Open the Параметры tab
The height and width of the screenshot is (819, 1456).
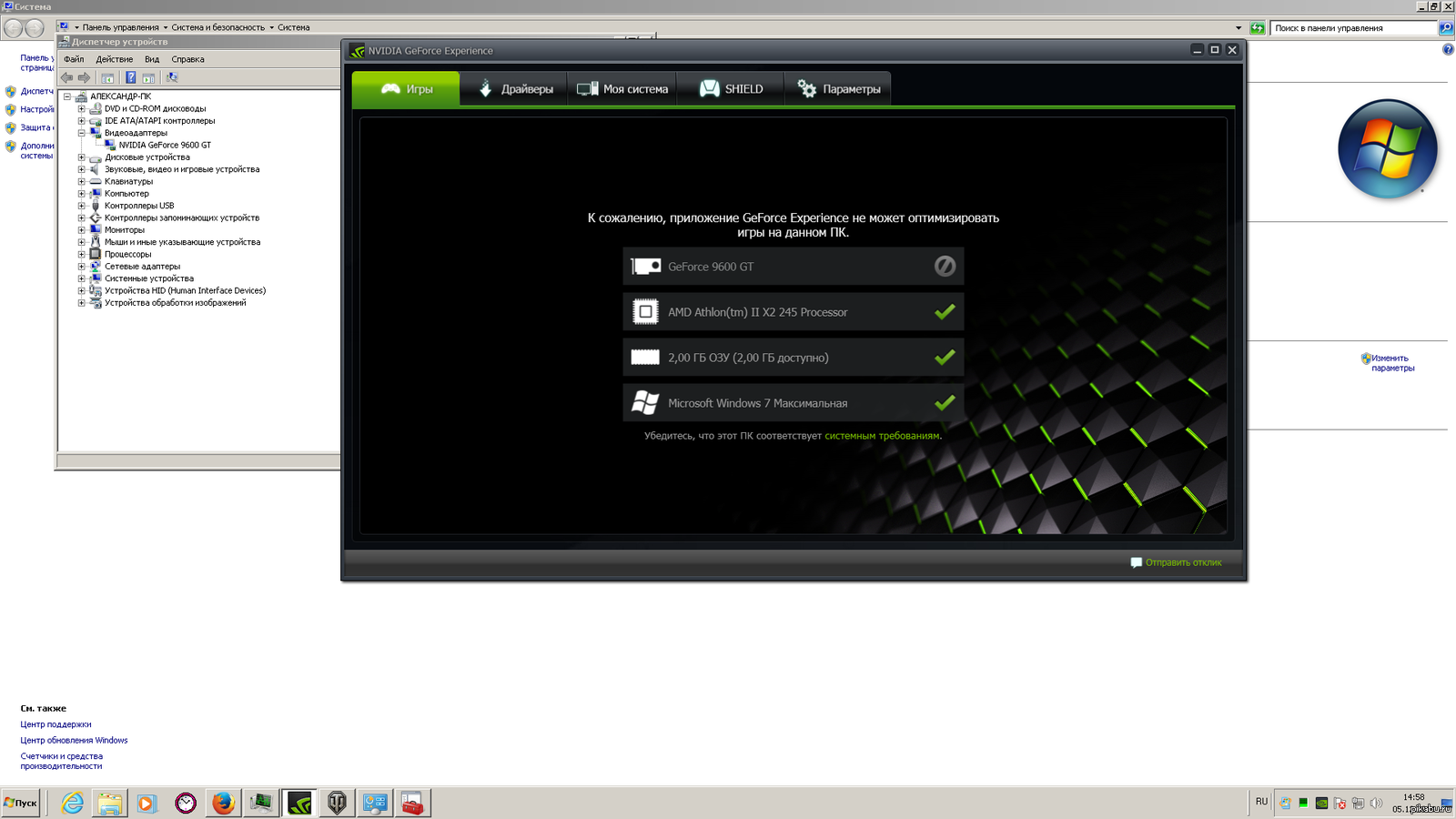coord(838,89)
